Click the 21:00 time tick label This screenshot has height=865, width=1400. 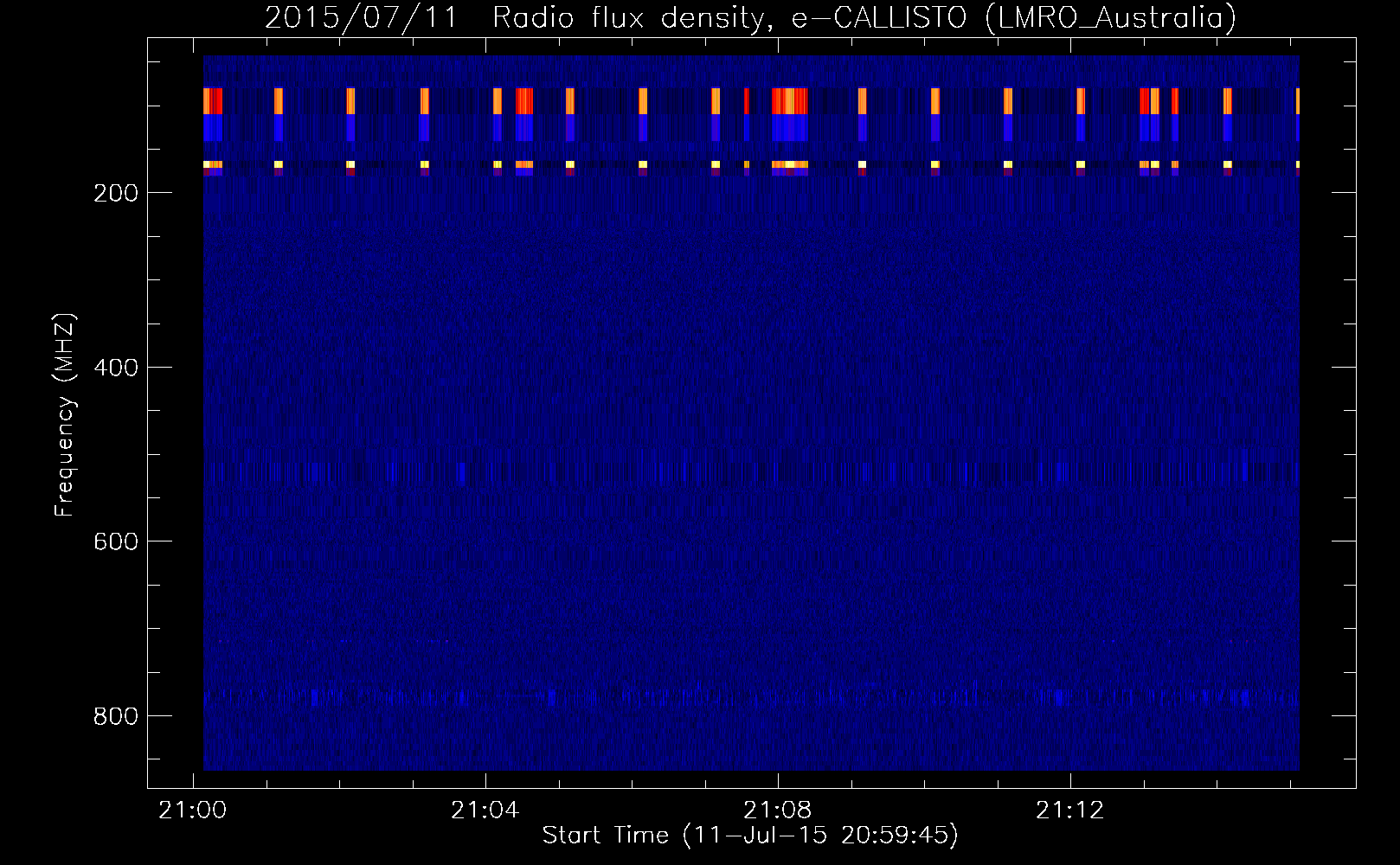point(192,811)
